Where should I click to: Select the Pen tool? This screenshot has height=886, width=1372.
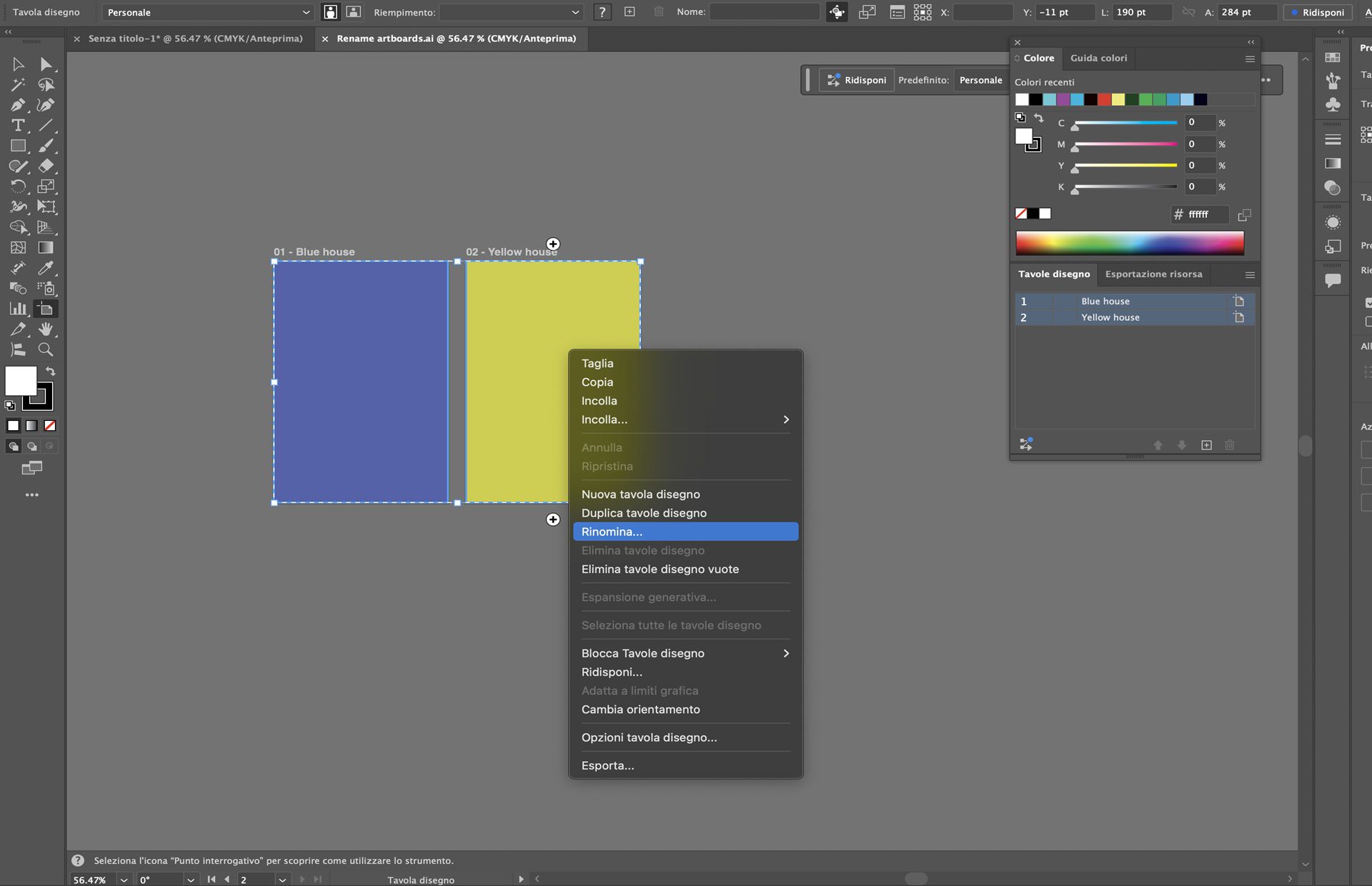pos(18,104)
